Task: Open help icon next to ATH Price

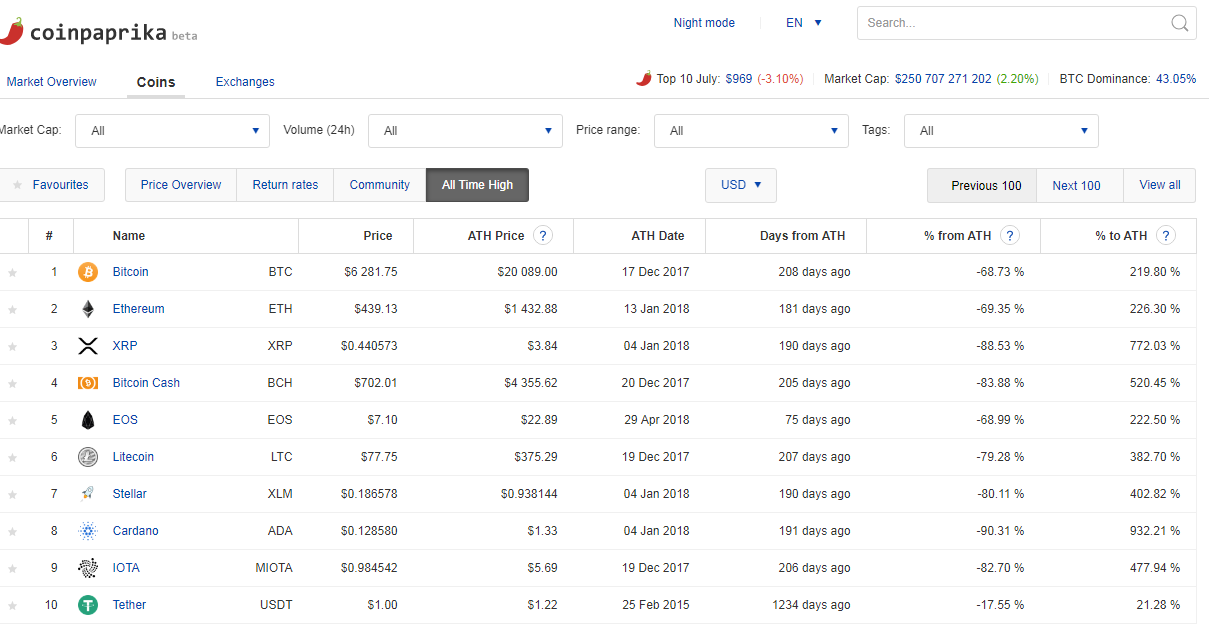Action: 543,236
